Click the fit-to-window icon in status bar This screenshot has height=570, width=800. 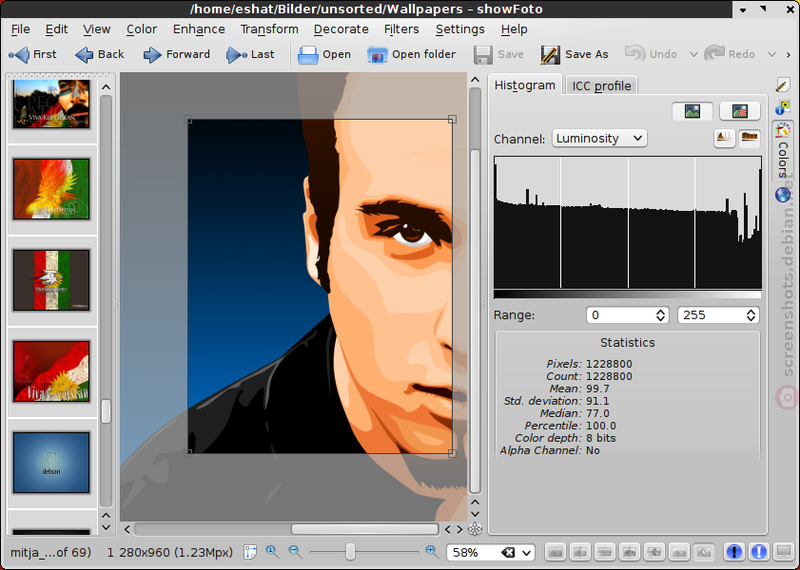250,552
